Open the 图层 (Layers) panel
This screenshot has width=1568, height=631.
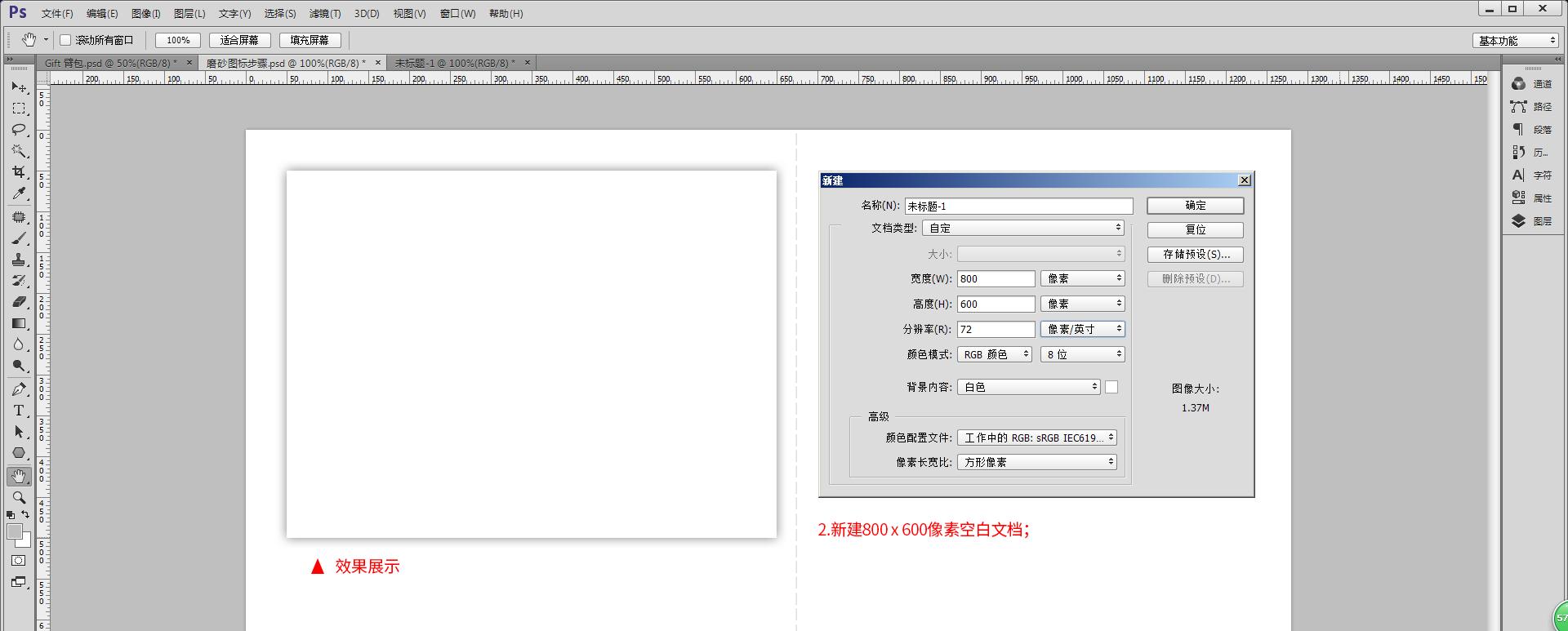coord(1531,221)
